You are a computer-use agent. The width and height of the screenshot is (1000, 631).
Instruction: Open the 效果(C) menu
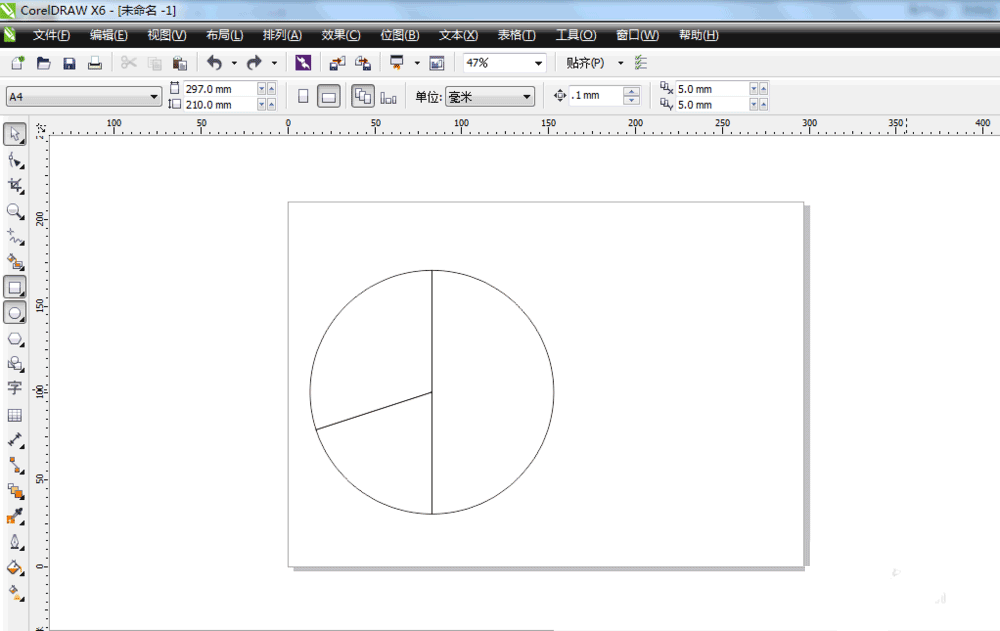(x=341, y=35)
